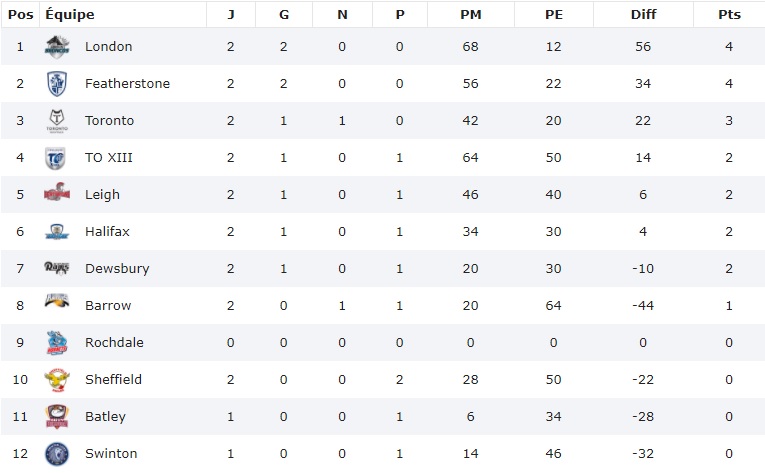The width and height of the screenshot is (765, 473).
Task: Click the Équipe column header
Action: pyautogui.click(x=70, y=14)
